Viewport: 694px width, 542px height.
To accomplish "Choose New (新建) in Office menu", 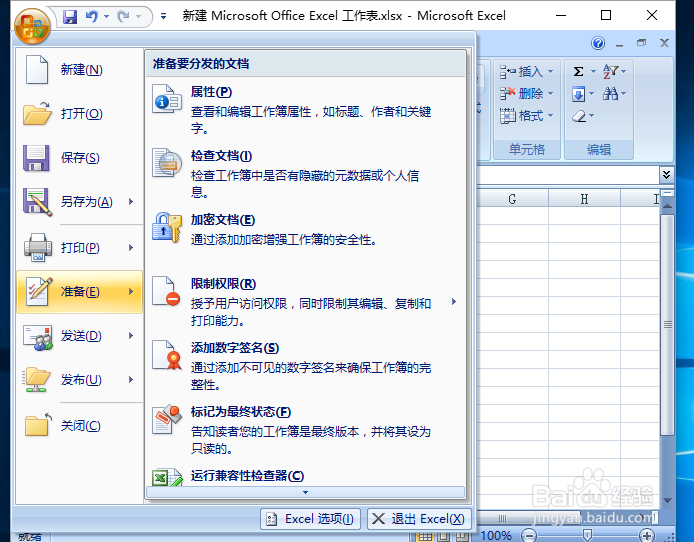I will coord(80,70).
